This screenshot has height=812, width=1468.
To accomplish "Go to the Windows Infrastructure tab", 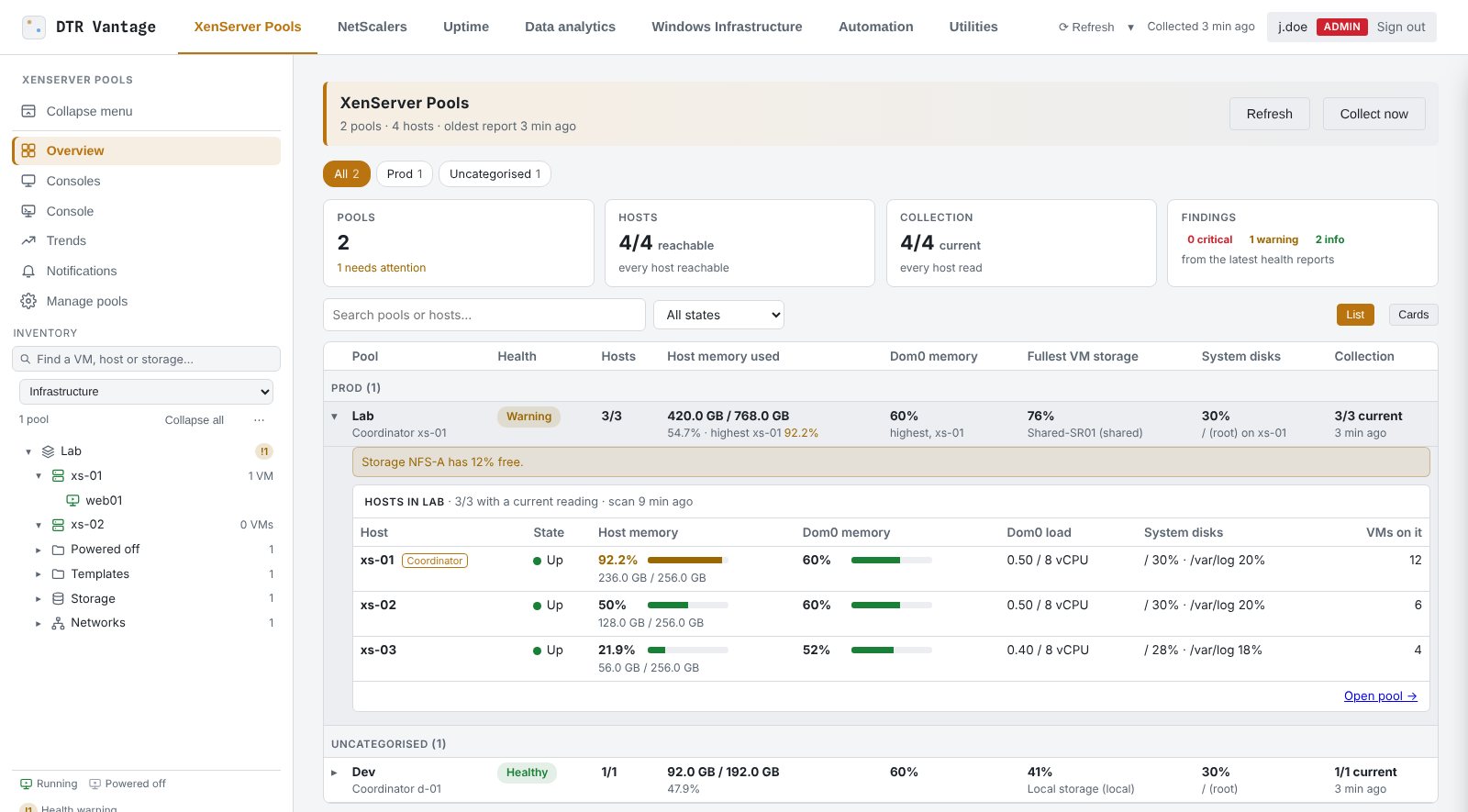I will click(727, 27).
